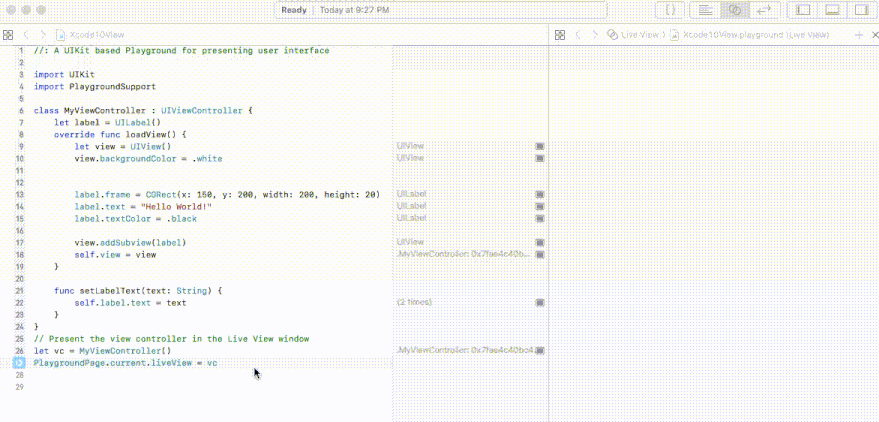Click the run button on line 27
The width and height of the screenshot is (879, 422).
19,363
